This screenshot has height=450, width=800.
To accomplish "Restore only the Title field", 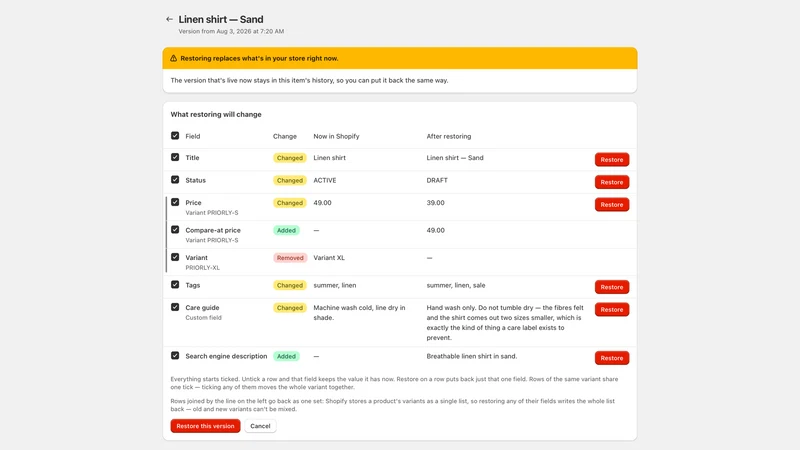I will (612, 160).
